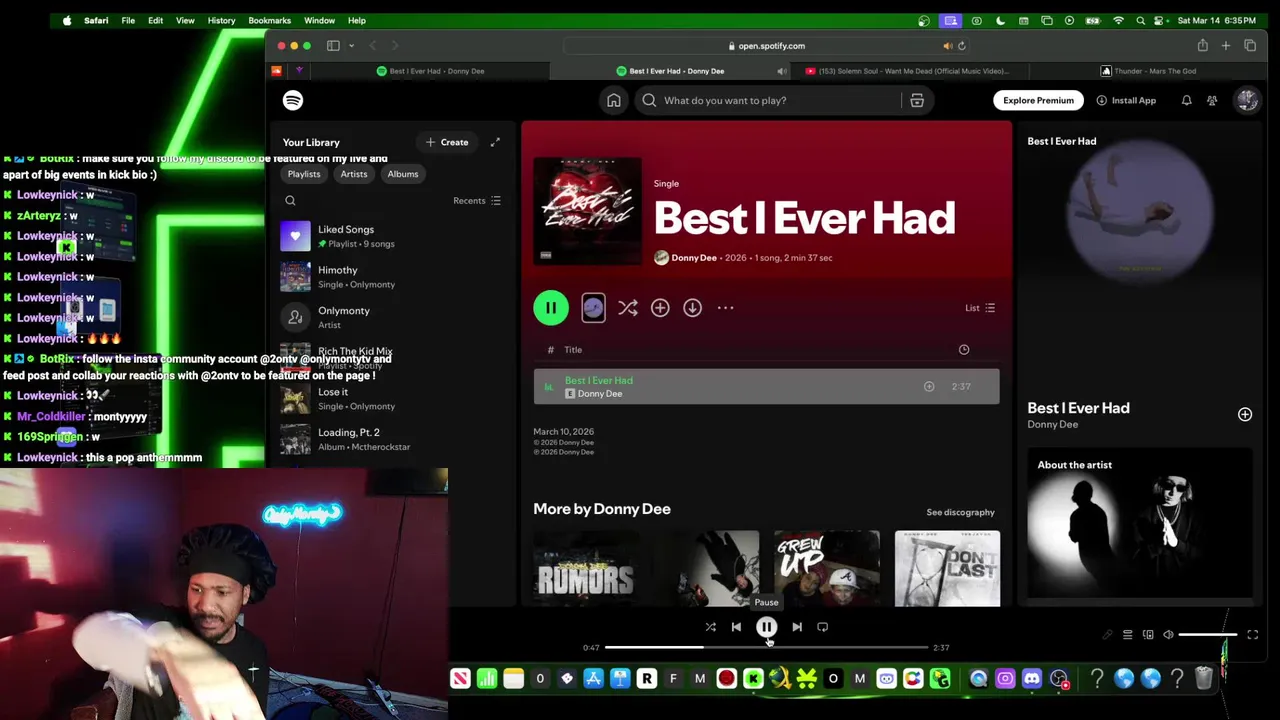Open more options for Best I Ever Had
This screenshot has height=720, width=1280.
coord(725,308)
